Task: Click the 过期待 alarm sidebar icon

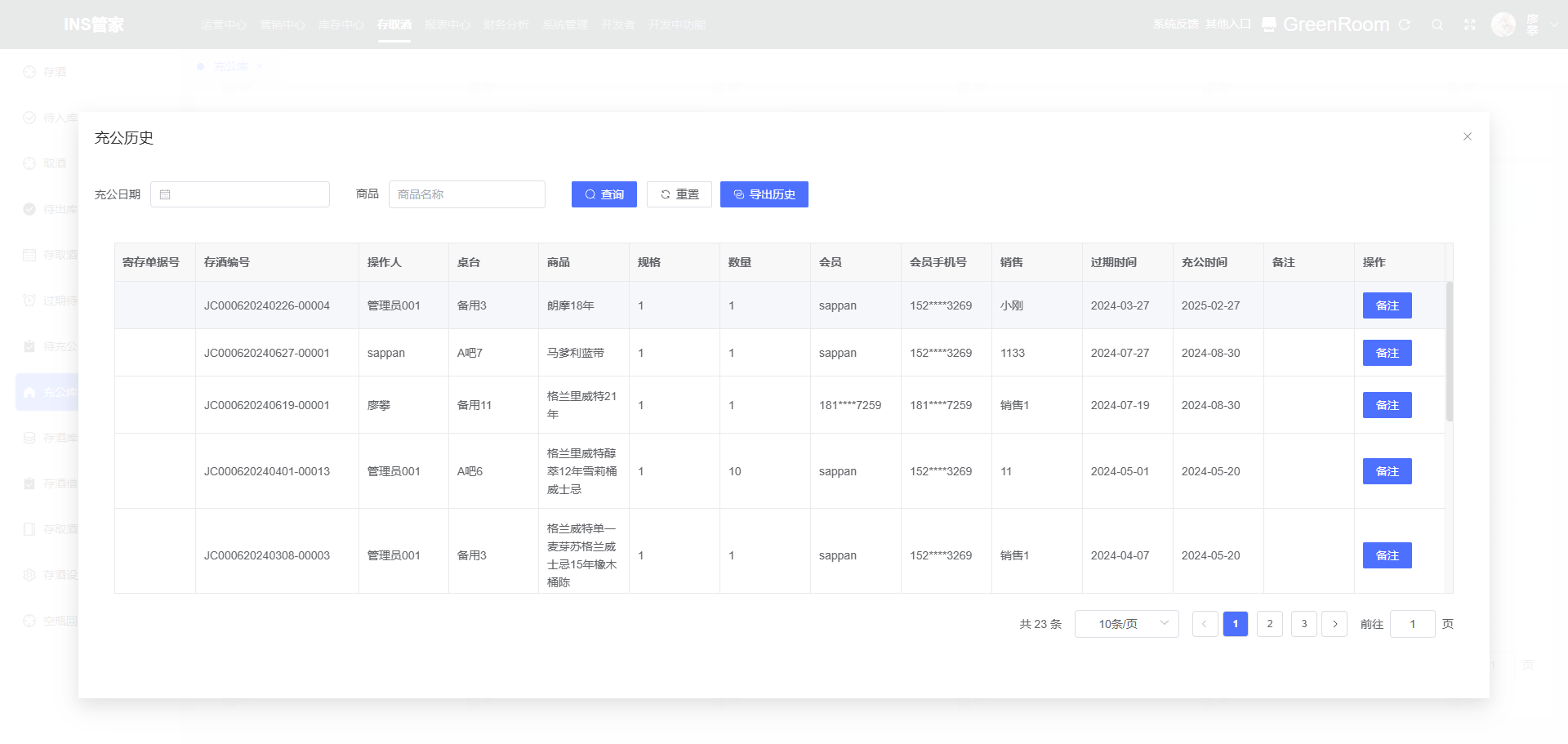Action: pyautogui.click(x=29, y=301)
